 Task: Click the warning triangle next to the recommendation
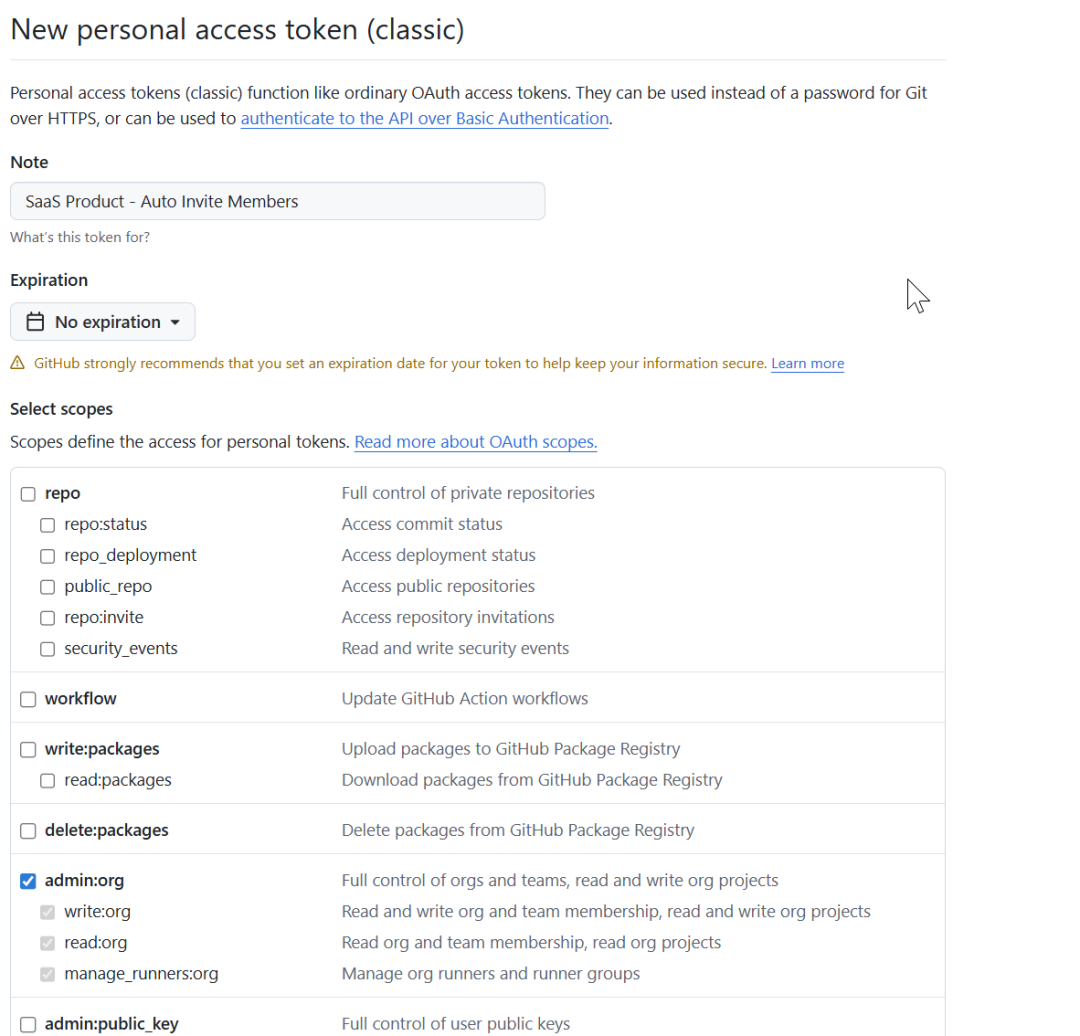click(17, 362)
